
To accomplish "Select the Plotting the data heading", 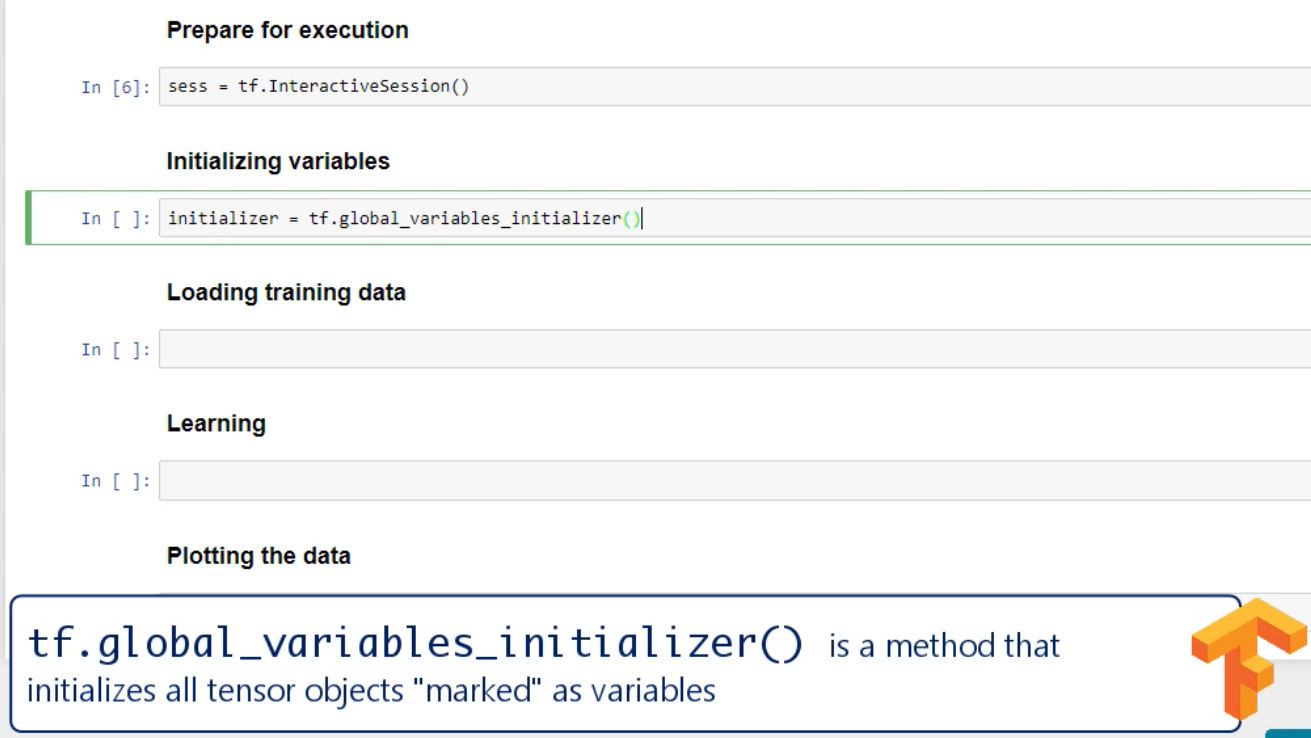I will (x=258, y=556).
